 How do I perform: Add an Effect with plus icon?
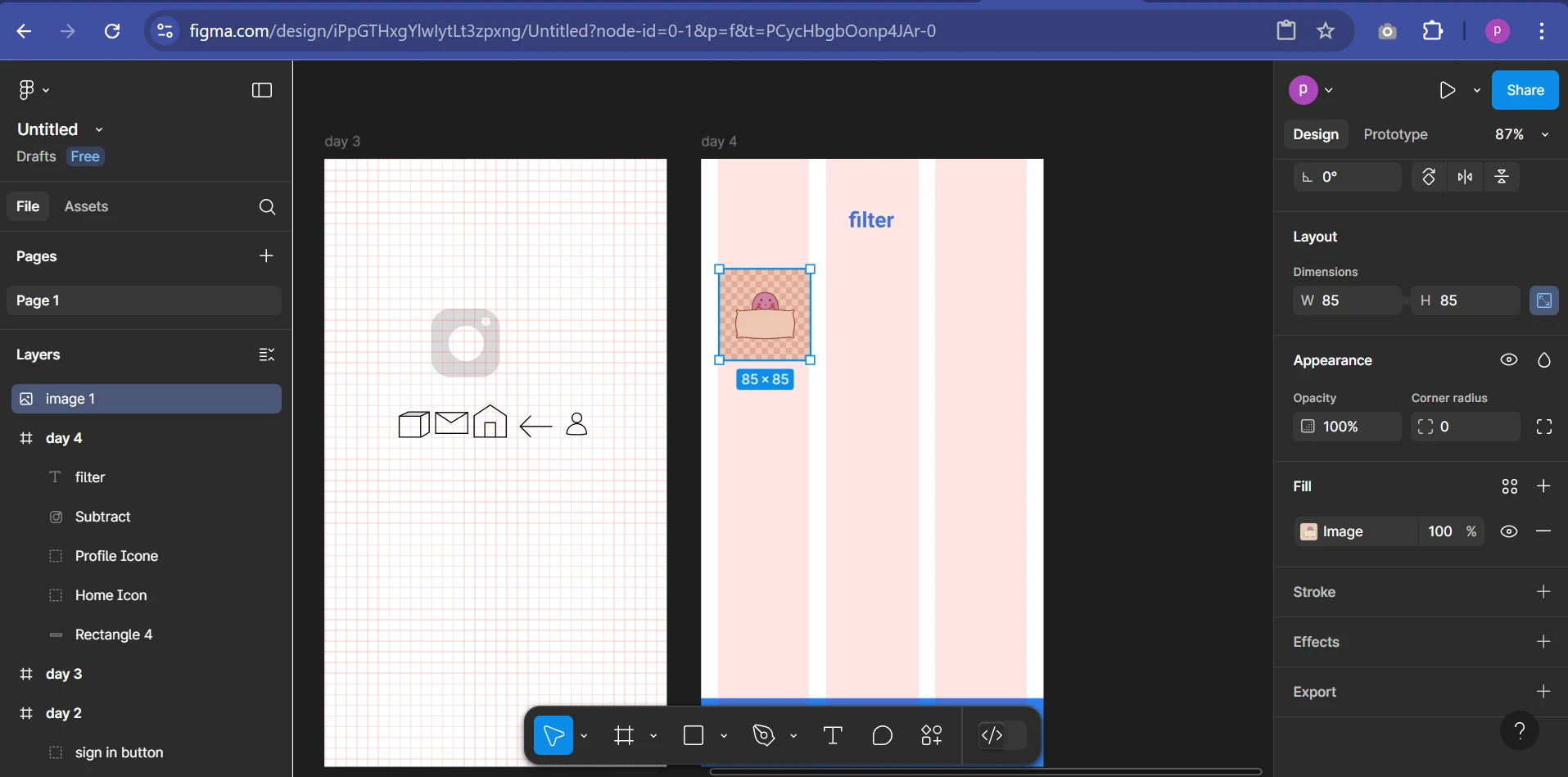(x=1543, y=641)
